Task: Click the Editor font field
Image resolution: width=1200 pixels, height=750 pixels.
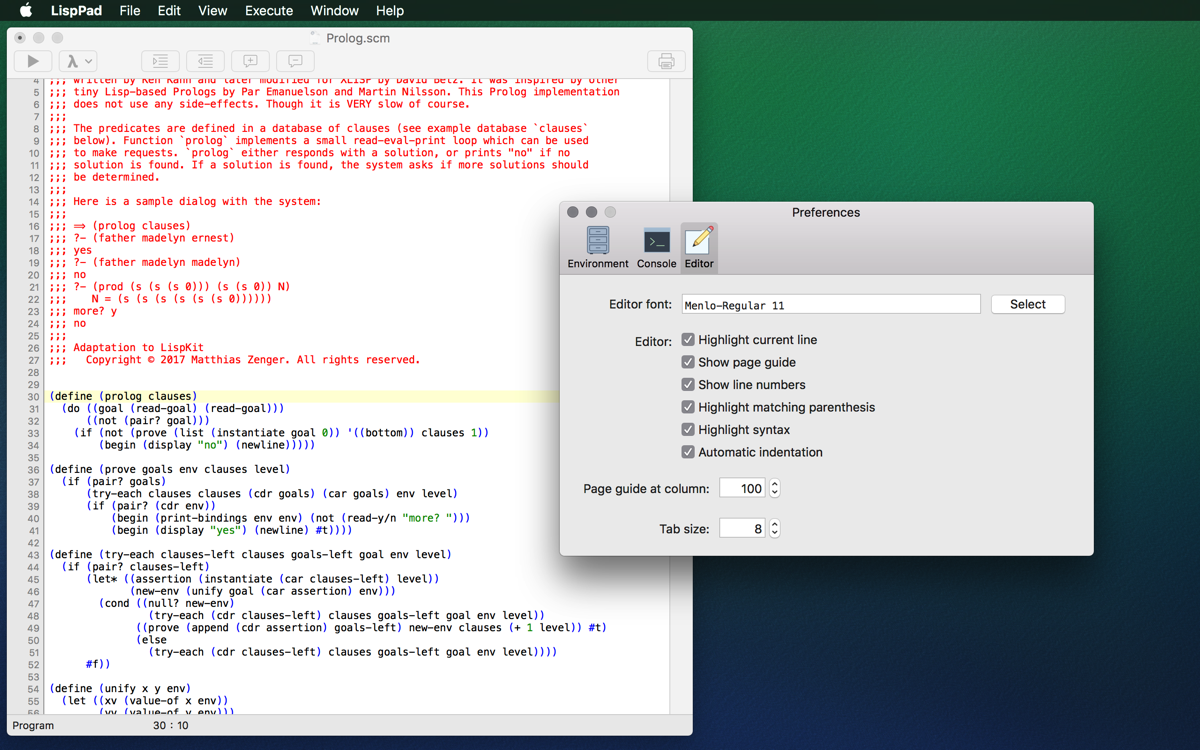Action: (x=831, y=304)
